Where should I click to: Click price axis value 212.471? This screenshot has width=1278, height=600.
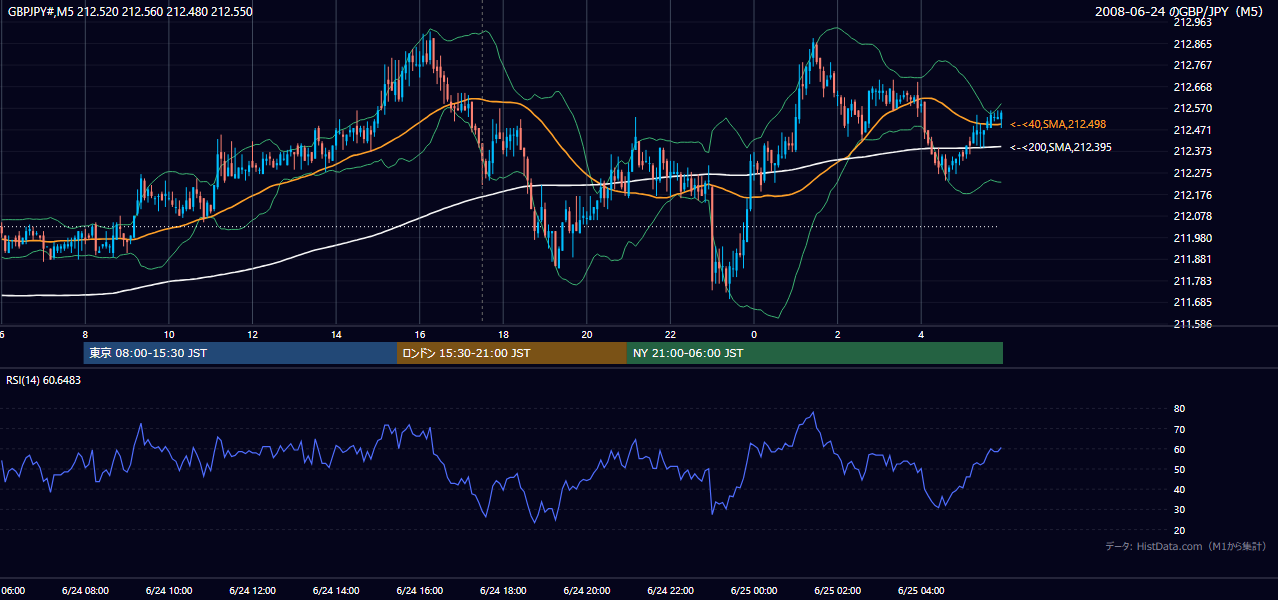[1192, 130]
